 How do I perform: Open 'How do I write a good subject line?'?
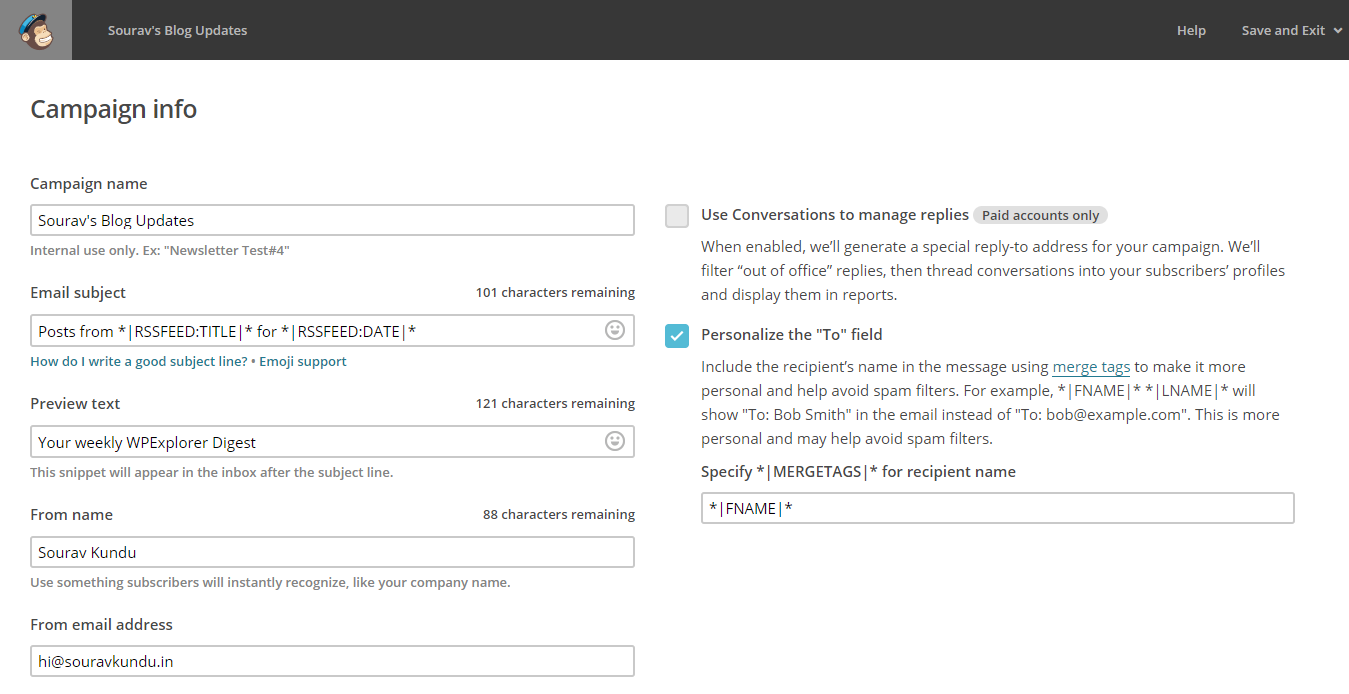pyautogui.click(x=139, y=361)
